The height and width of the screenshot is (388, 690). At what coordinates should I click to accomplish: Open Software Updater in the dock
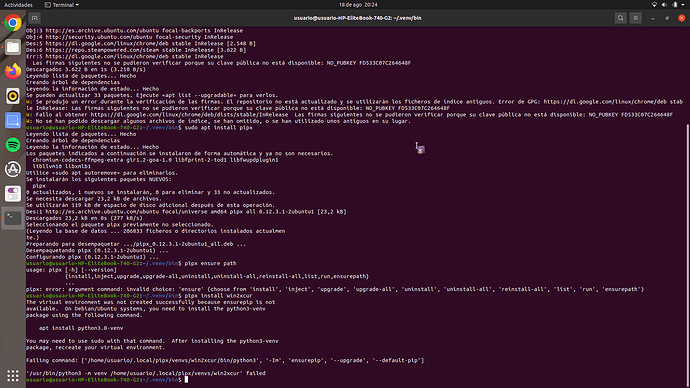pos(13,169)
